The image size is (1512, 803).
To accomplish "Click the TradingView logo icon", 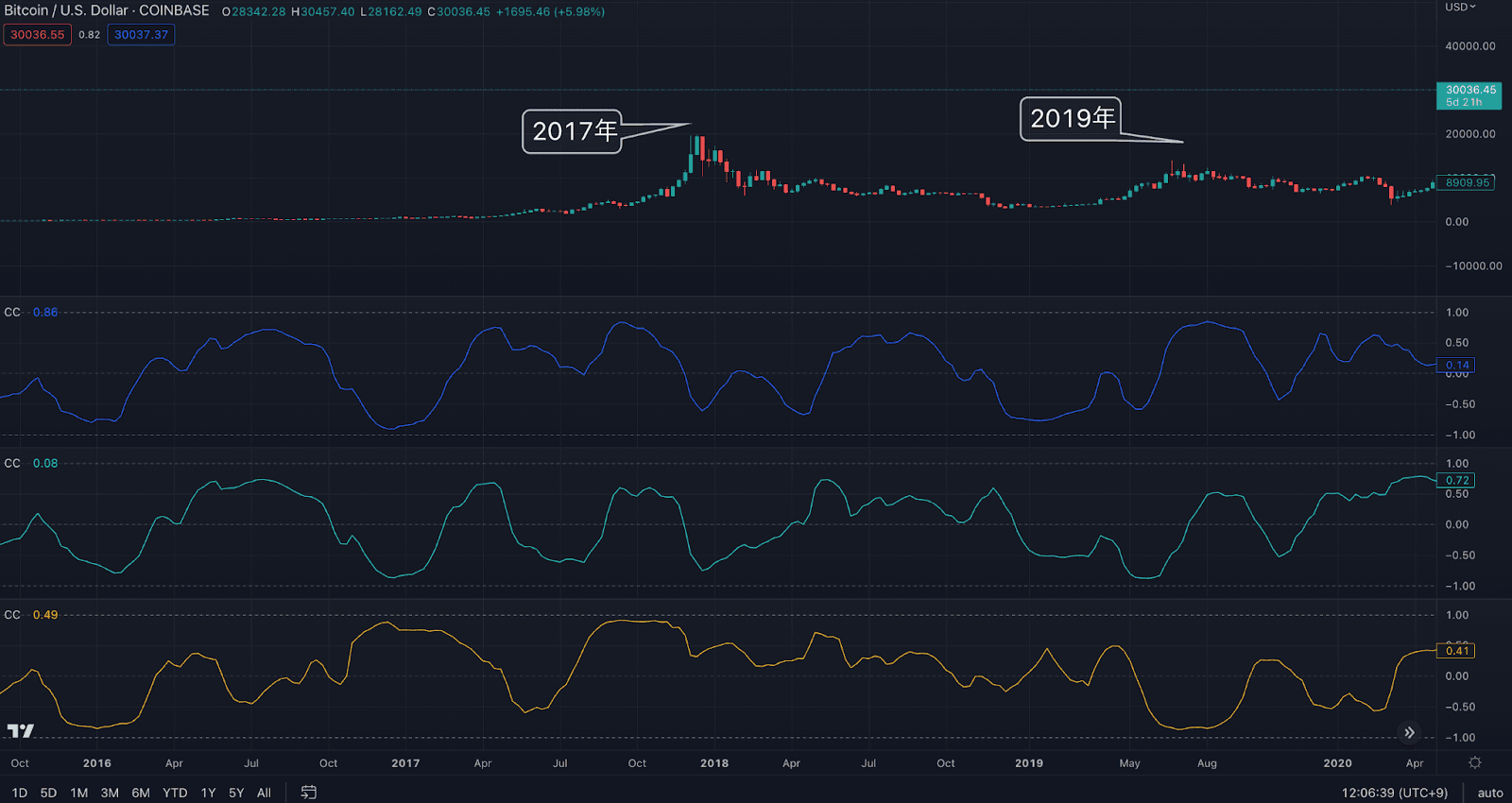I will tap(21, 730).
